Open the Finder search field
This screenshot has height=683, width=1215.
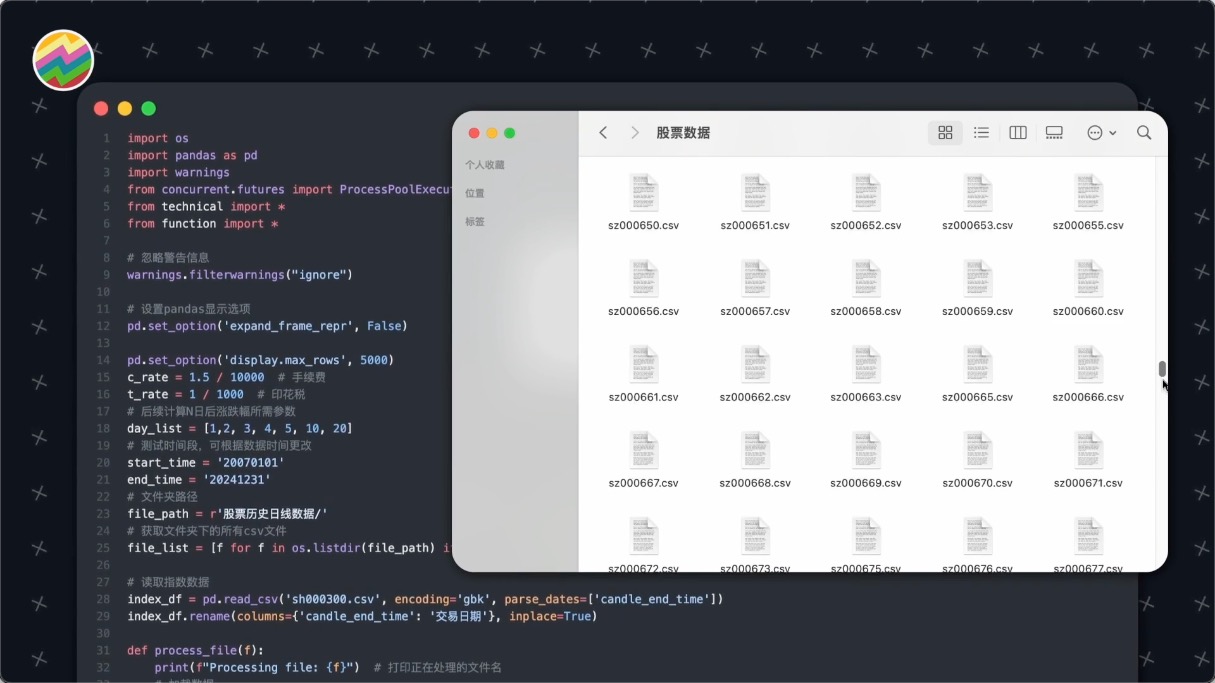1144,133
